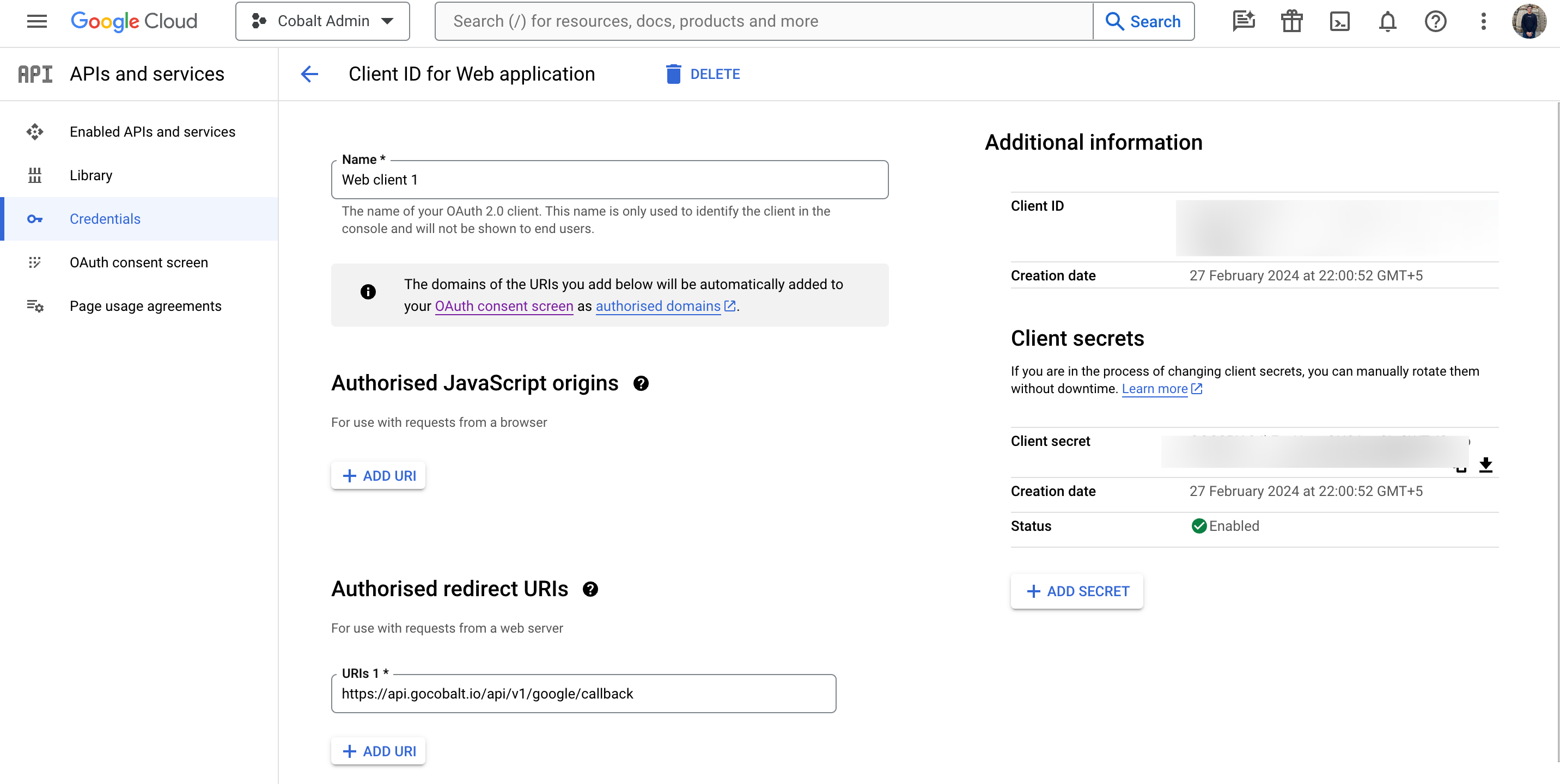Expand the Cobalt Admin project selector
The image size is (1560, 784).
click(322, 22)
